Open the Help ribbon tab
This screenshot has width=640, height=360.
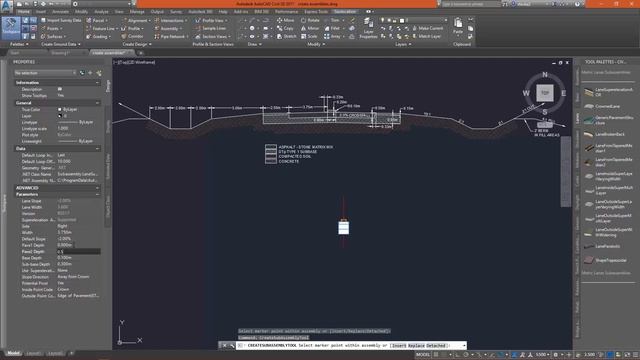223,12
